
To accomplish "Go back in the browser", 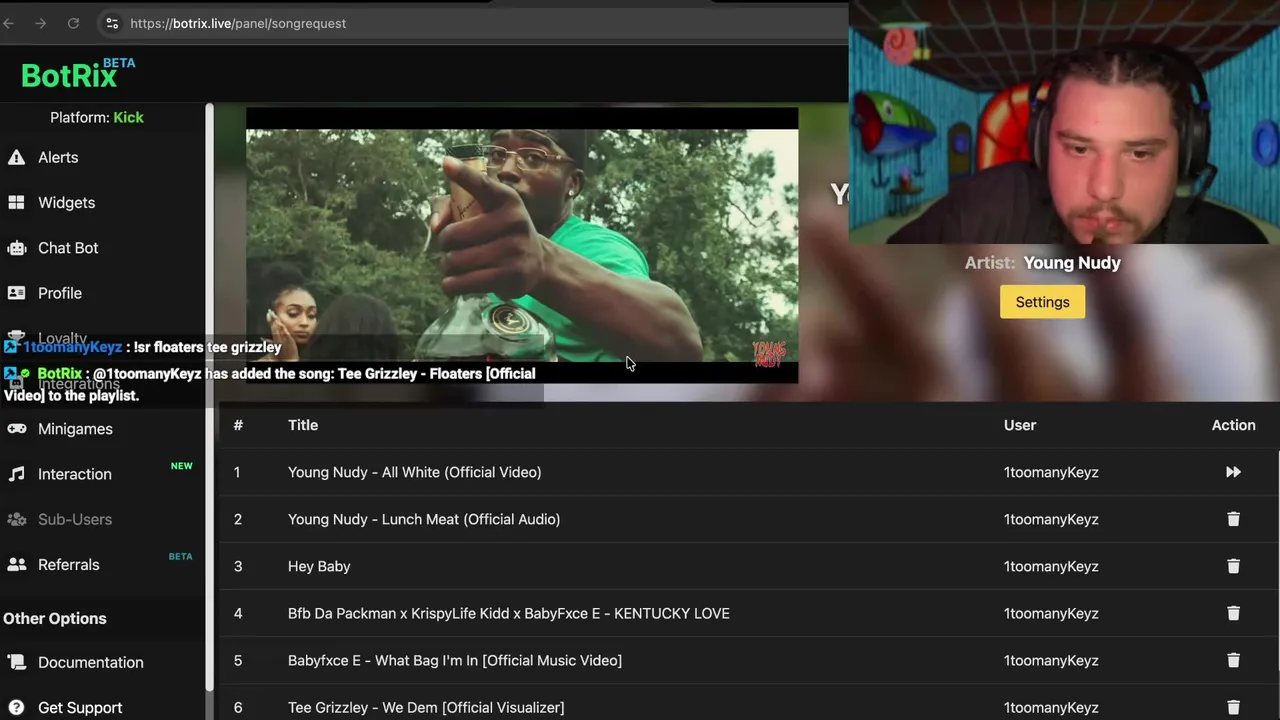I will click(x=9, y=23).
